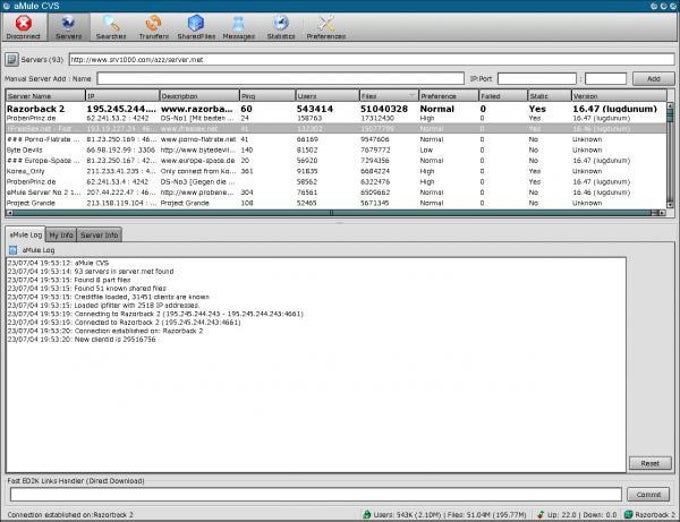Click the 543414 users value
Viewport: 680px width, 522px height.
[x=315, y=109]
